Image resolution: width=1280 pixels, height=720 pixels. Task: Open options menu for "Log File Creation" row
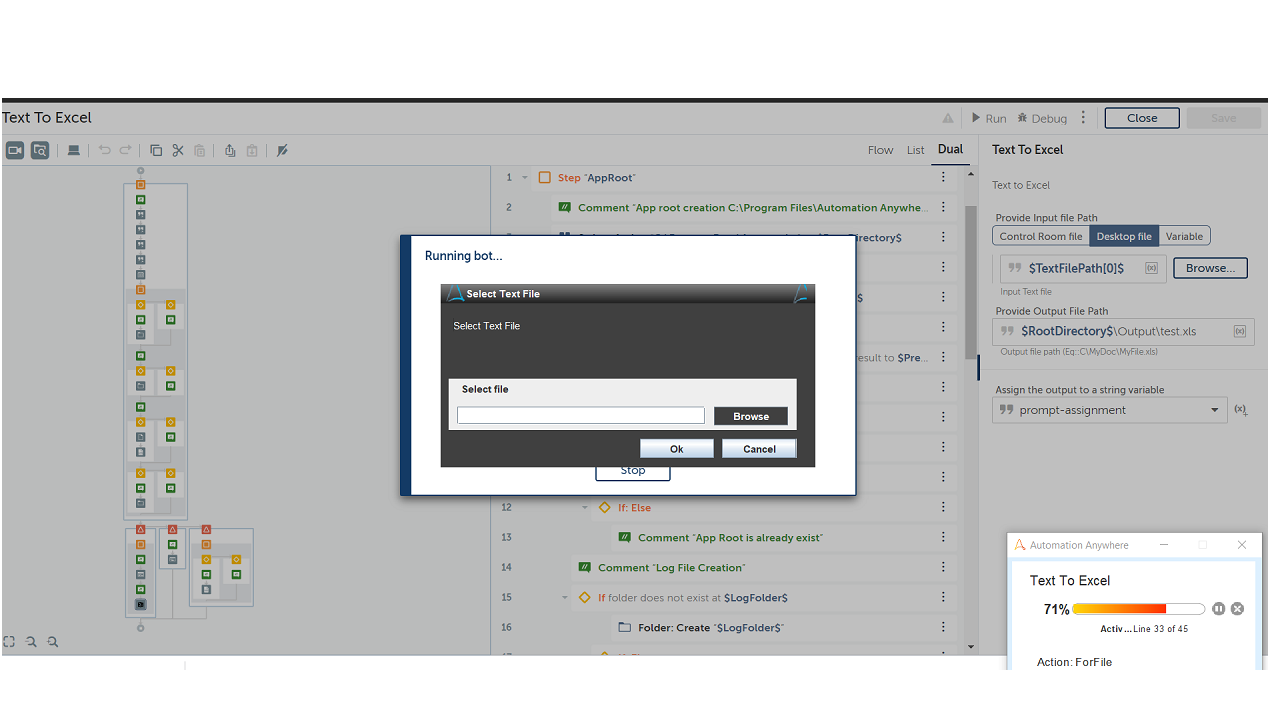click(x=943, y=567)
